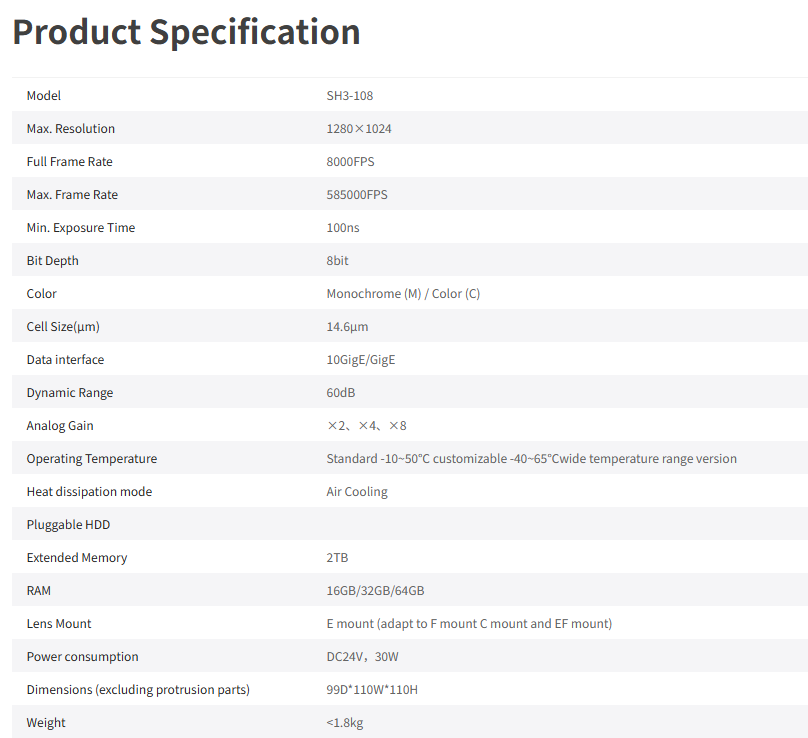
Task: Click the Analog Gain ×2、×4、×8 value
Action: (367, 426)
